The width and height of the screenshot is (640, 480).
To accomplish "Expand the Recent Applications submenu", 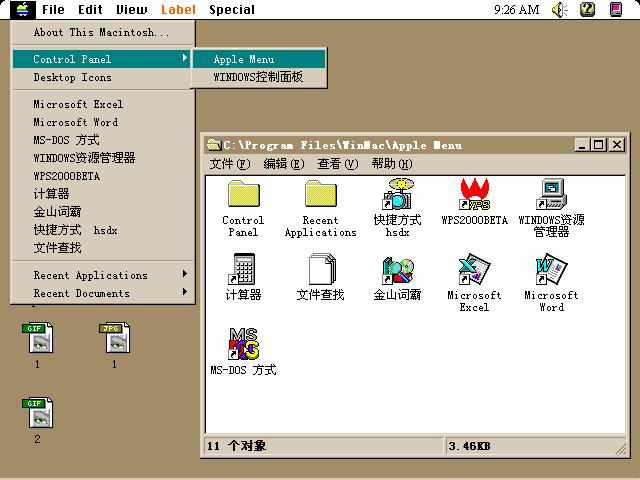I will coord(103,275).
